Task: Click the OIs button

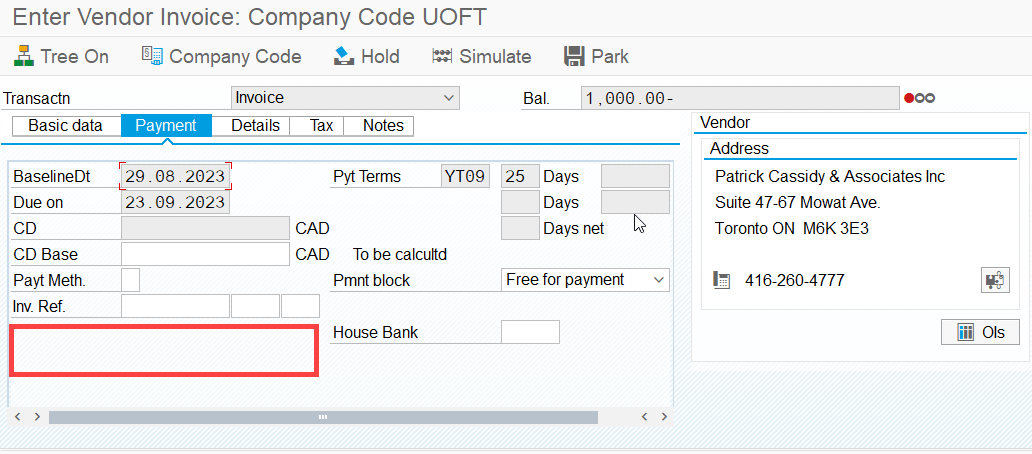Action: pos(980,332)
